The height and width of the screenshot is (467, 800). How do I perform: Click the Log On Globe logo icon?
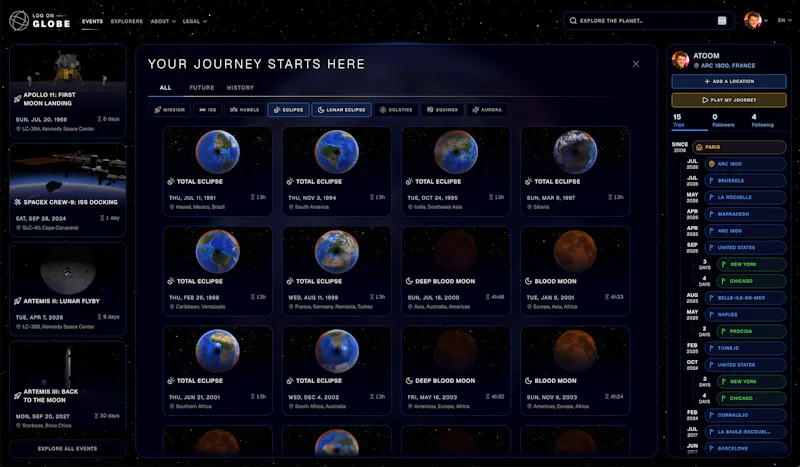point(19,21)
